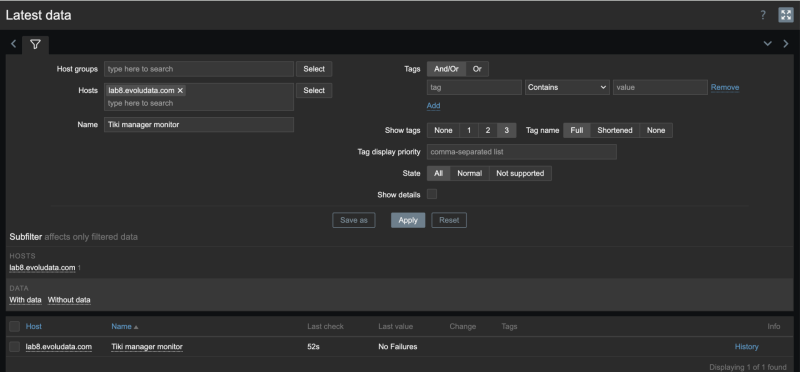Select With data subfilter link

point(26,300)
